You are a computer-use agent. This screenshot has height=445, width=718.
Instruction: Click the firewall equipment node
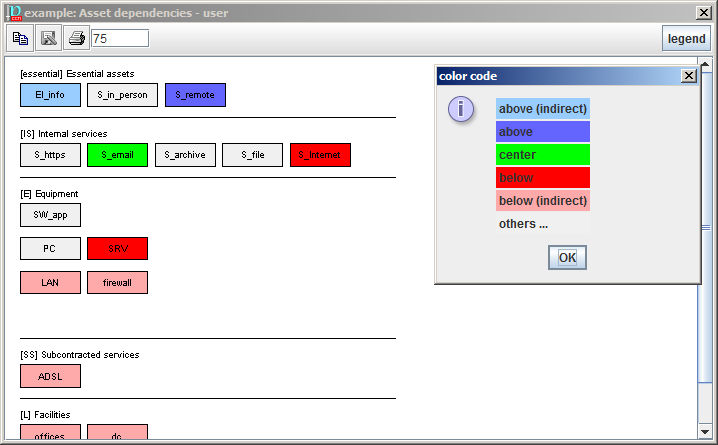coord(117,283)
